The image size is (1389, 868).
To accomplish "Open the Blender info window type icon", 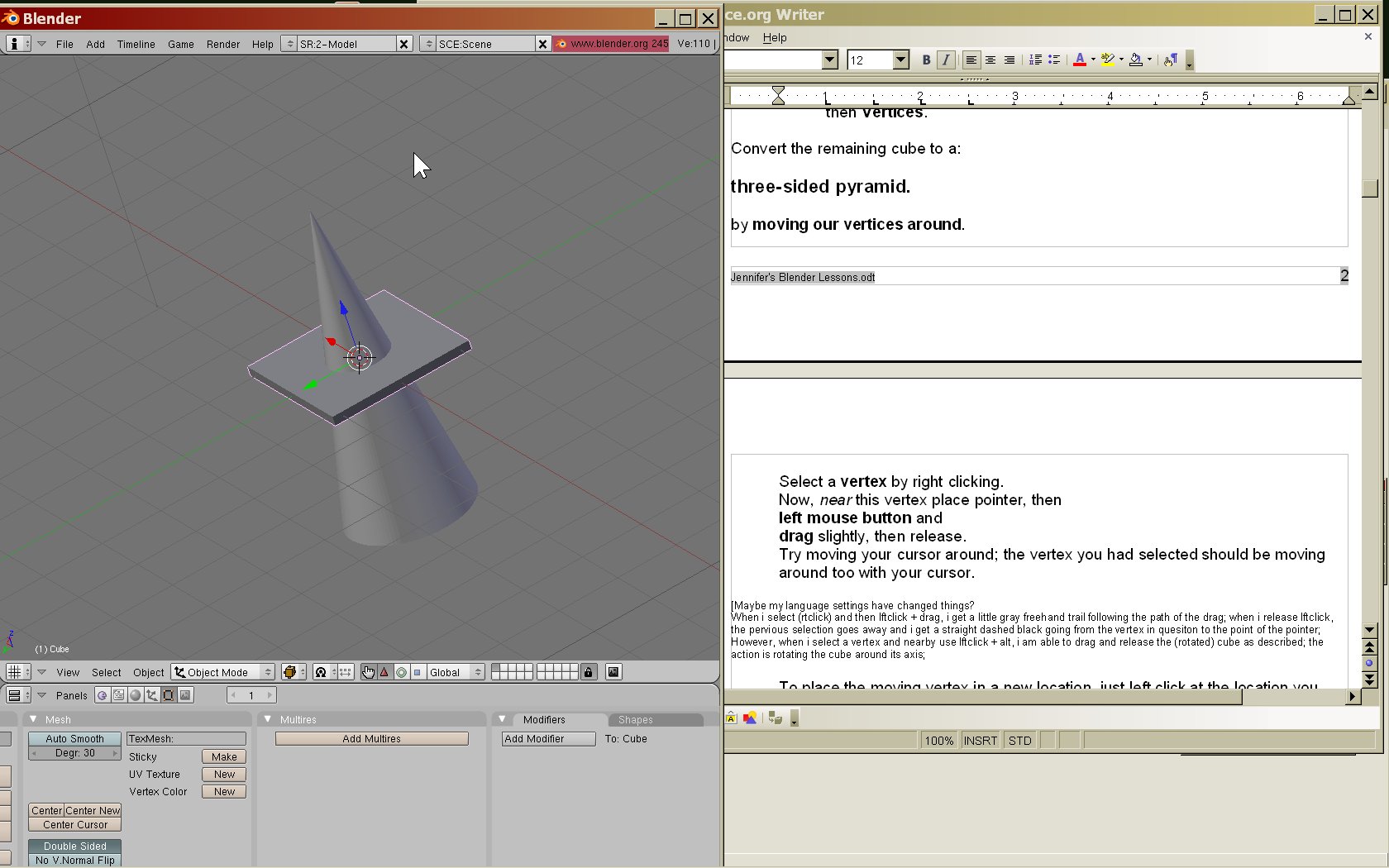I will tap(17, 44).
